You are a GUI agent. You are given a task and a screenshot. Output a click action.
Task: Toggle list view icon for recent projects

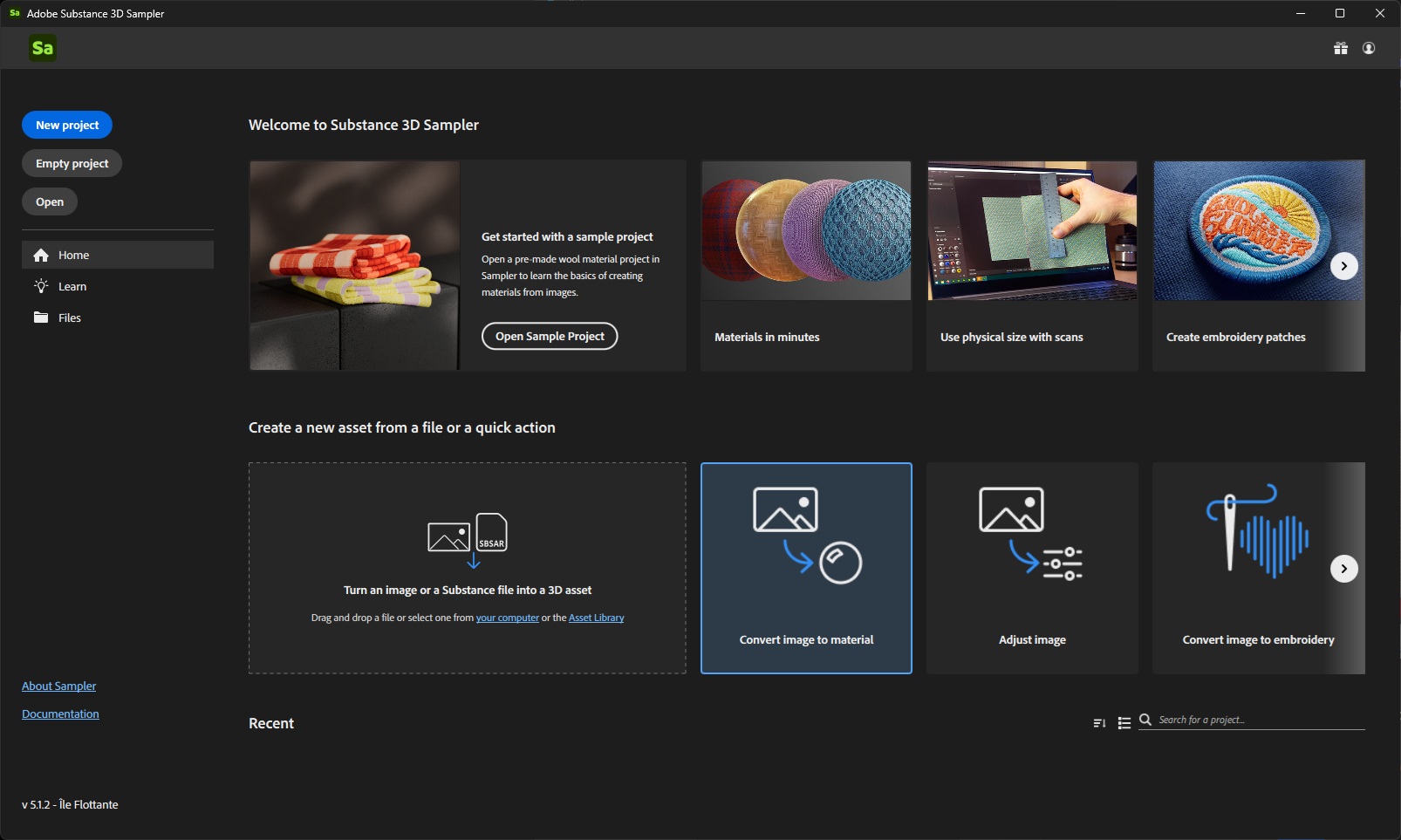coord(1124,723)
